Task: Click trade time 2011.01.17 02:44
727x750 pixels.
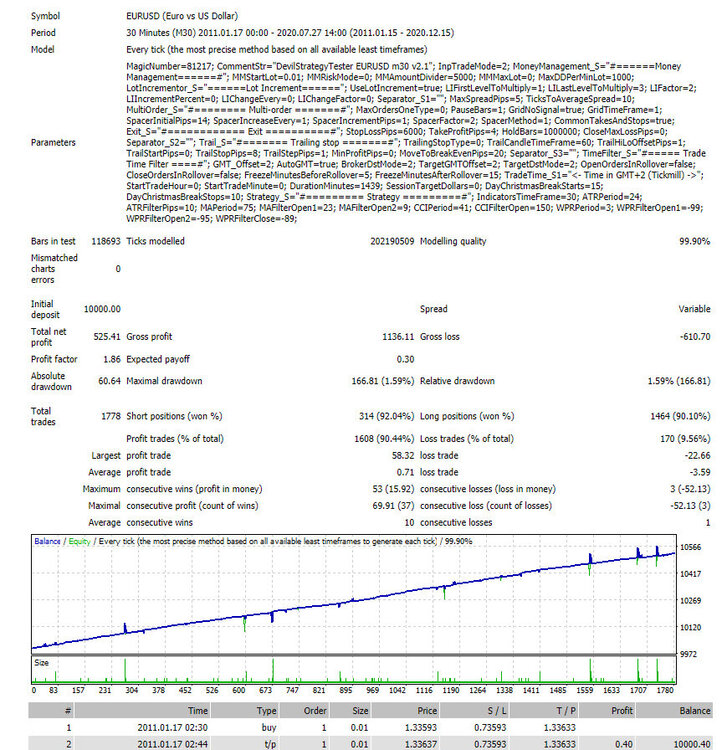Action: point(173,744)
